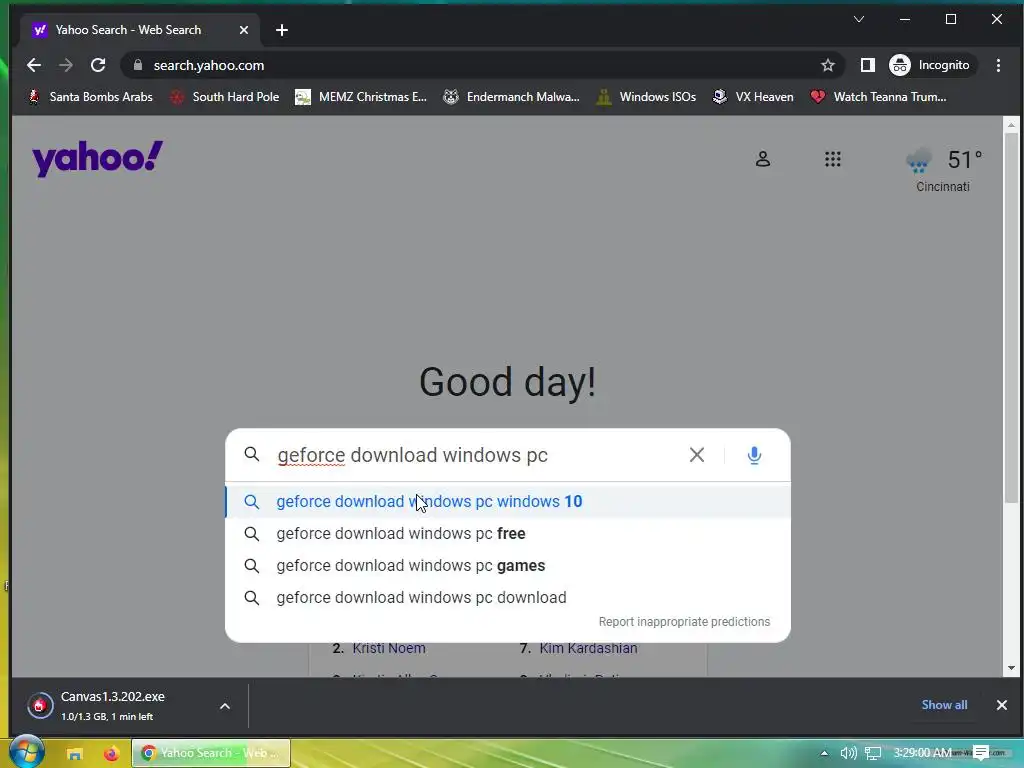Open Chrome's three-dot menu
Viewport: 1024px width, 768px height.
click(998, 65)
